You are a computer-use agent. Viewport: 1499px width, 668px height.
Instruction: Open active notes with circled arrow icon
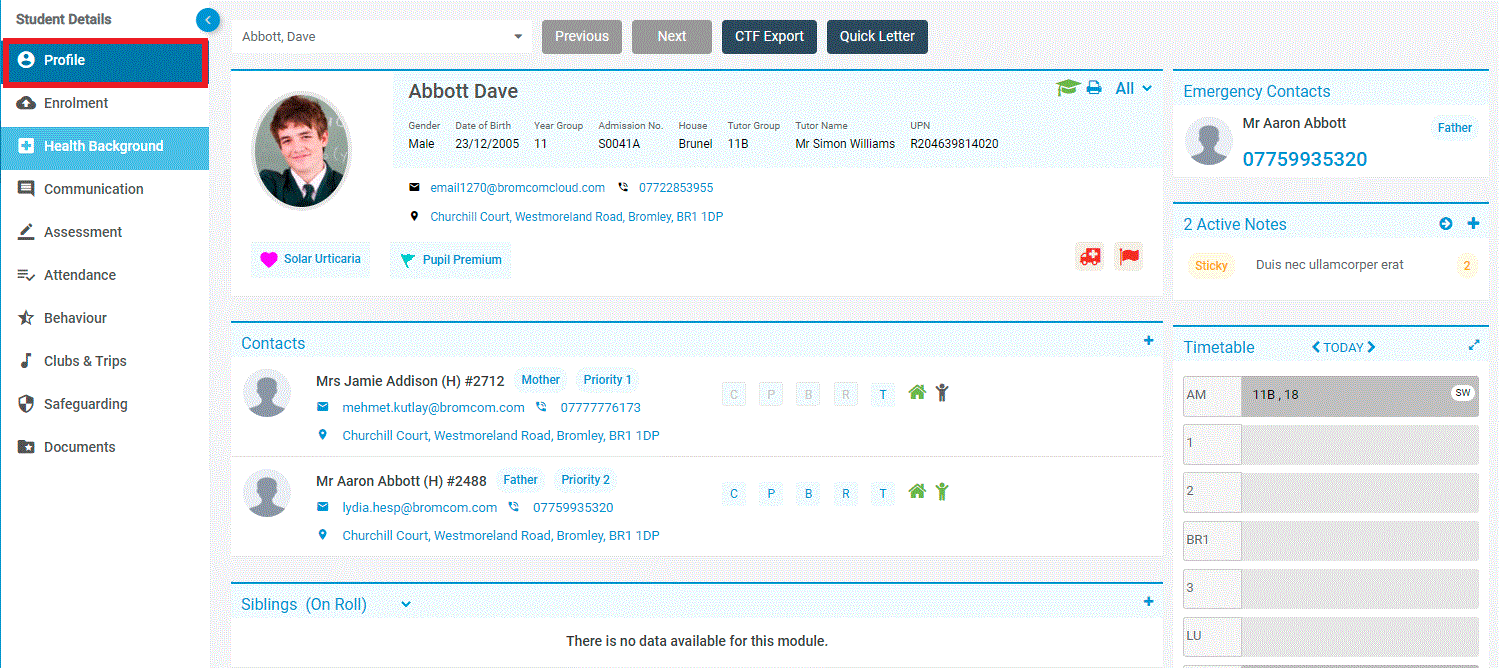(x=1446, y=224)
